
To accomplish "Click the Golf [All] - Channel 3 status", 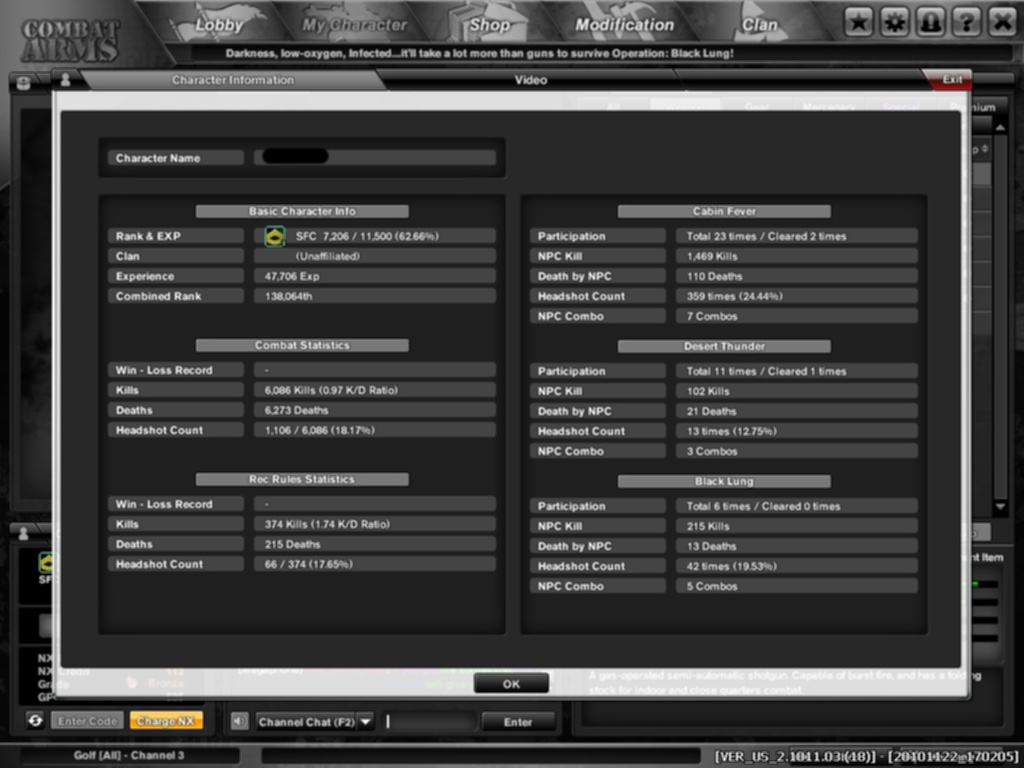I will point(129,755).
